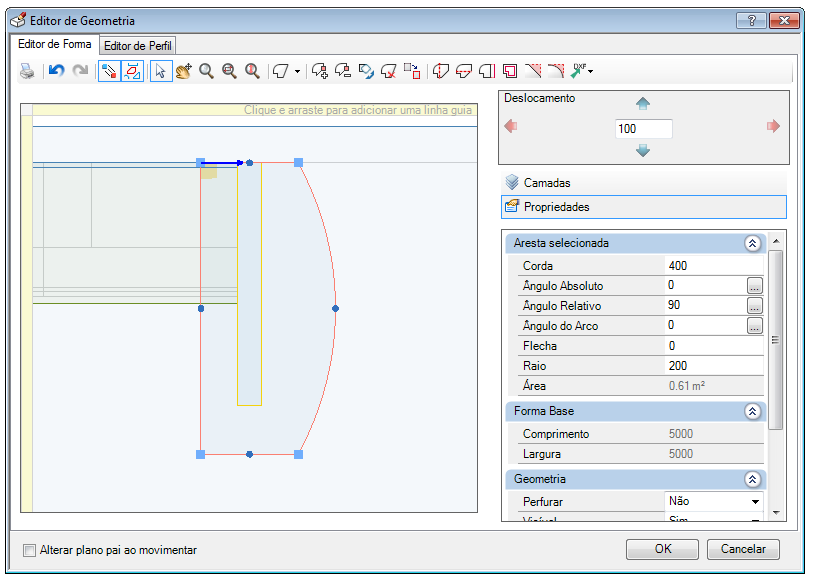Viewport: 814px width, 578px height.
Task: Click the copy-shape squares icon
Action: [412, 71]
